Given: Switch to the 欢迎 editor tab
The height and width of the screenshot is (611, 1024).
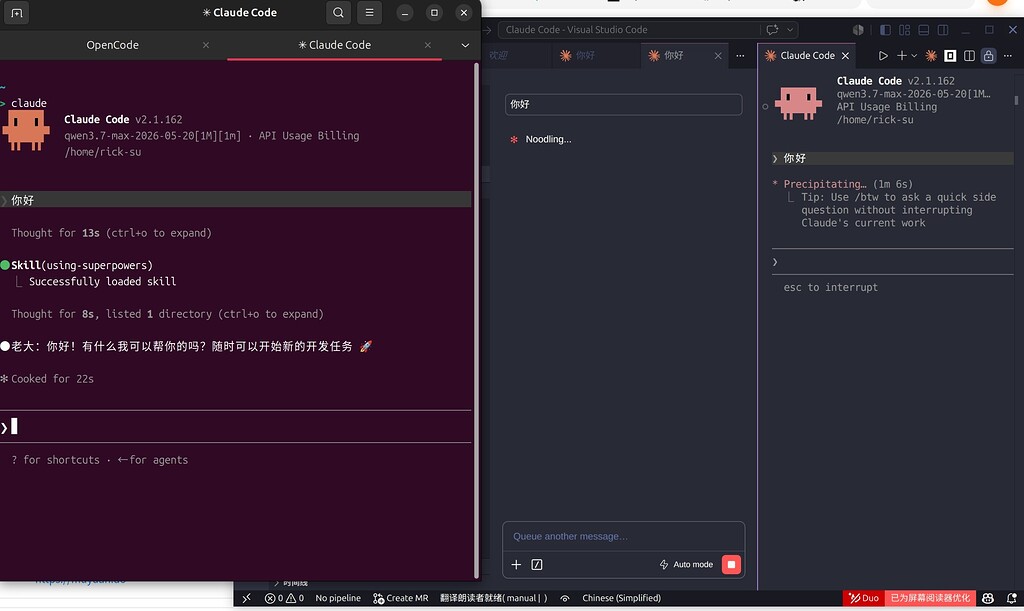Looking at the screenshot, I should click(x=498, y=55).
